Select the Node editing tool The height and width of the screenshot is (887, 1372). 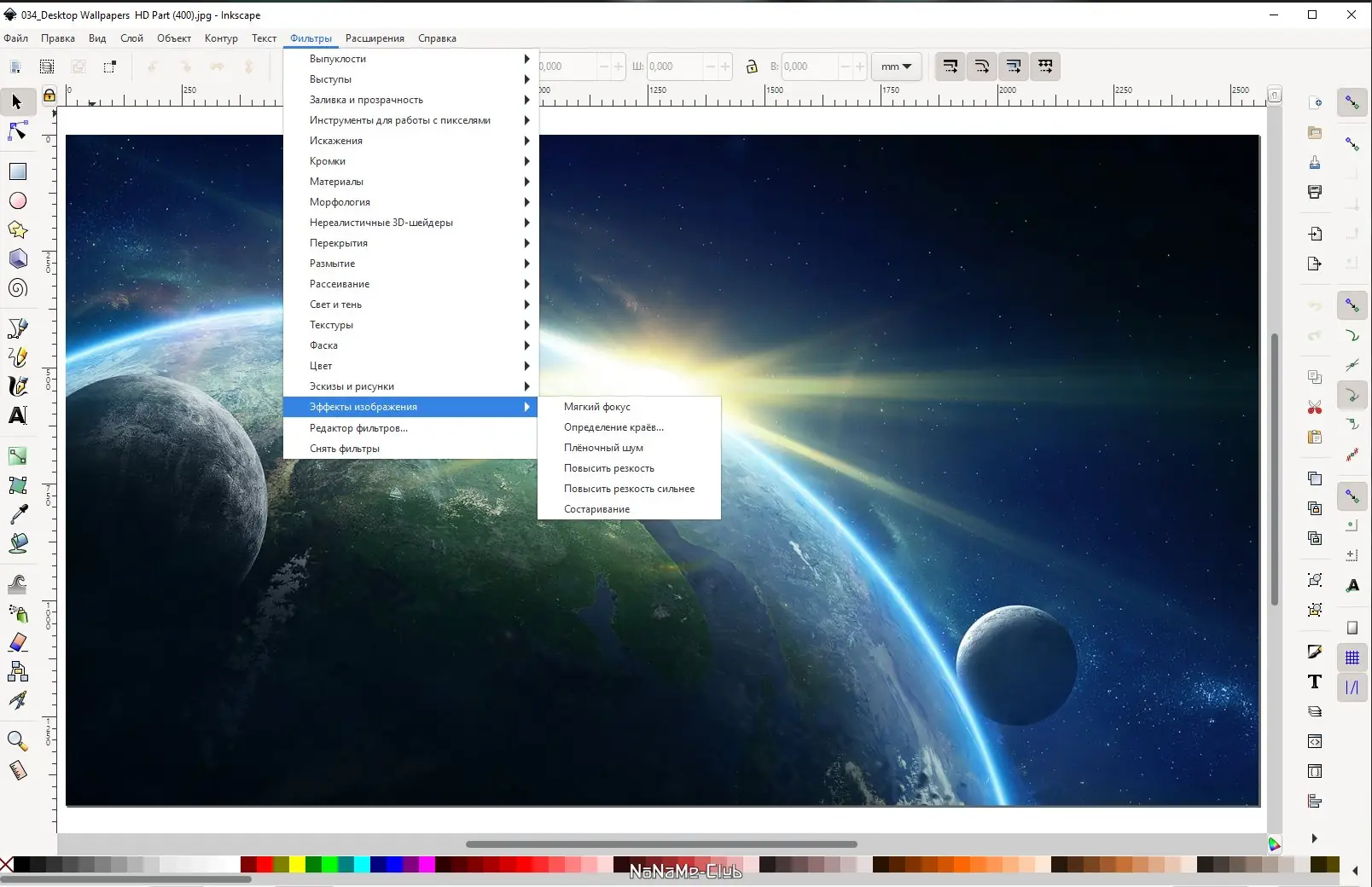[17, 131]
